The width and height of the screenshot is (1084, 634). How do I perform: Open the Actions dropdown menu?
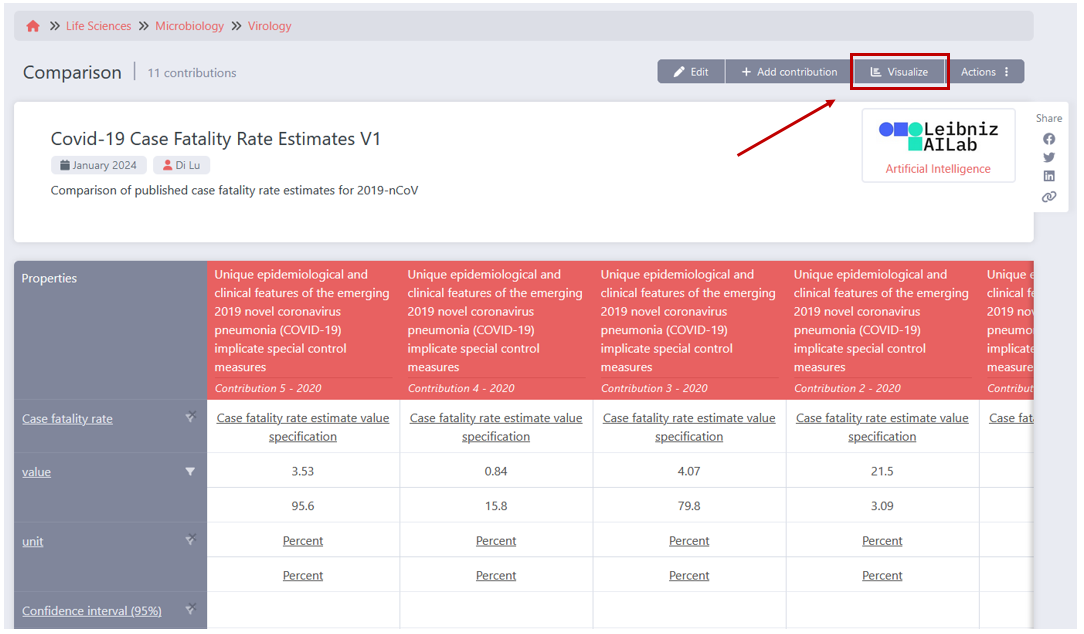point(986,71)
